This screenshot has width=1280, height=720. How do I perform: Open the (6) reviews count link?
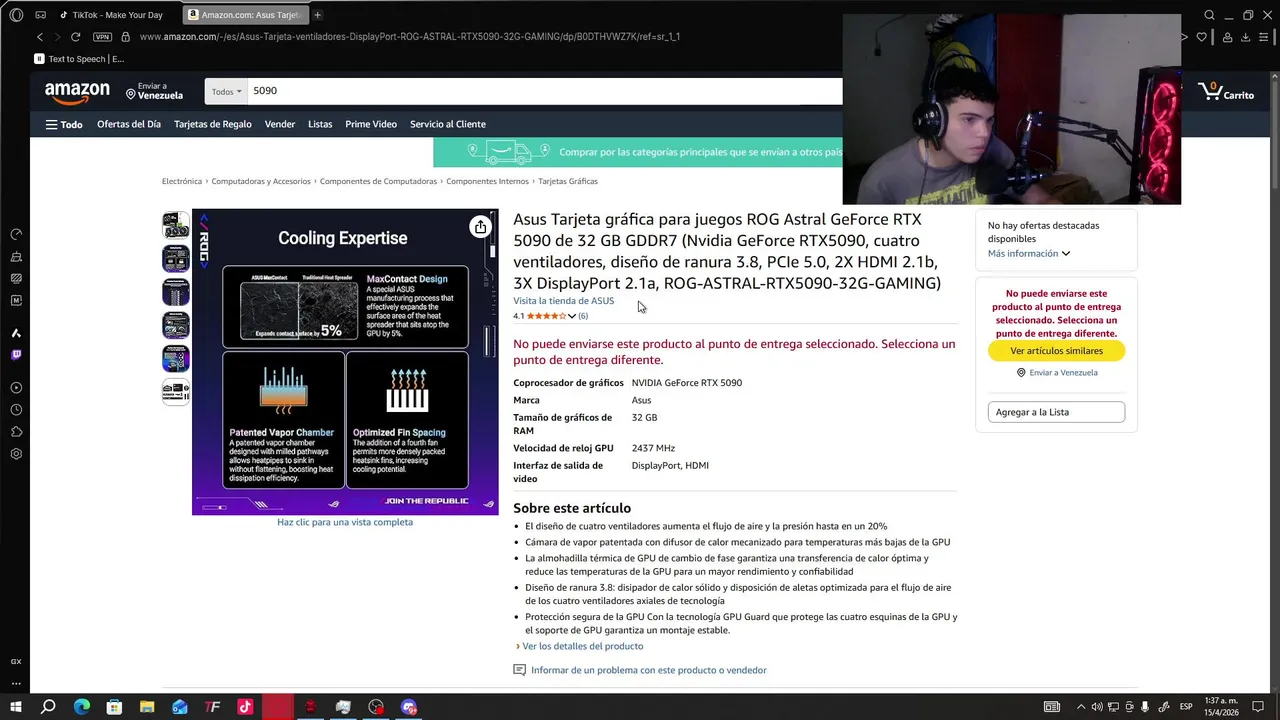pyautogui.click(x=583, y=316)
